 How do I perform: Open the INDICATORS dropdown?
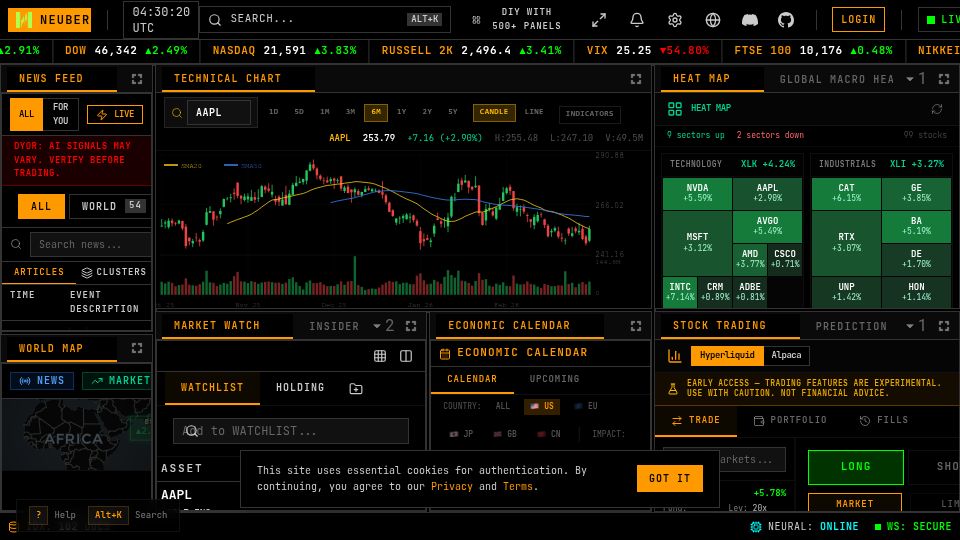click(x=589, y=114)
